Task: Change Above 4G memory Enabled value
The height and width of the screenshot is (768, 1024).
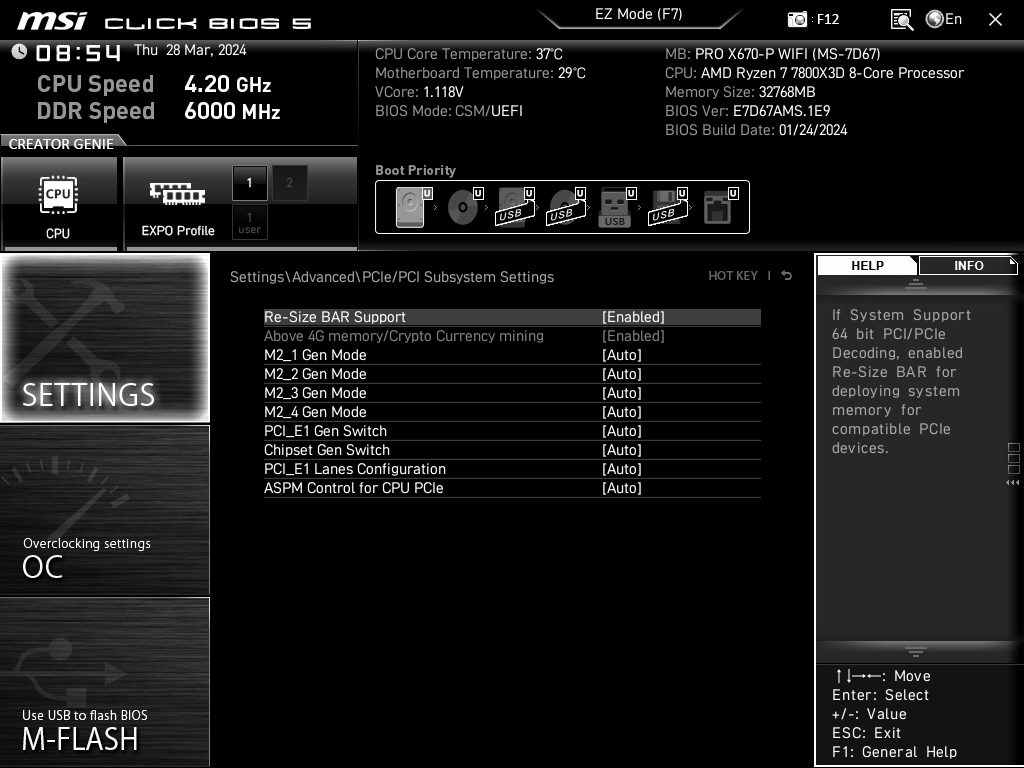Action: [x=633, y=336]
